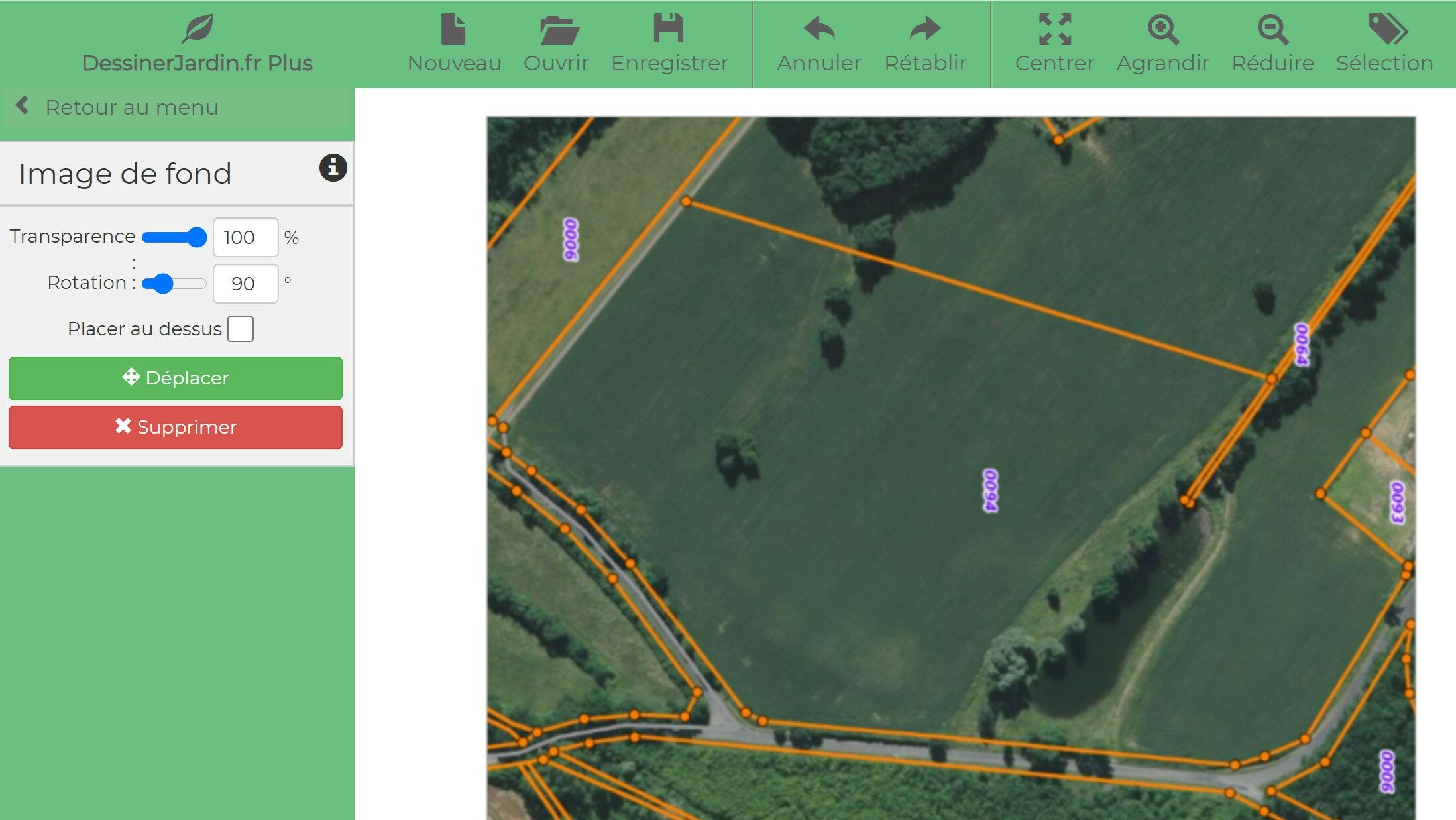
Task: Click the red Supprimer button
Action: click(176, 428)
